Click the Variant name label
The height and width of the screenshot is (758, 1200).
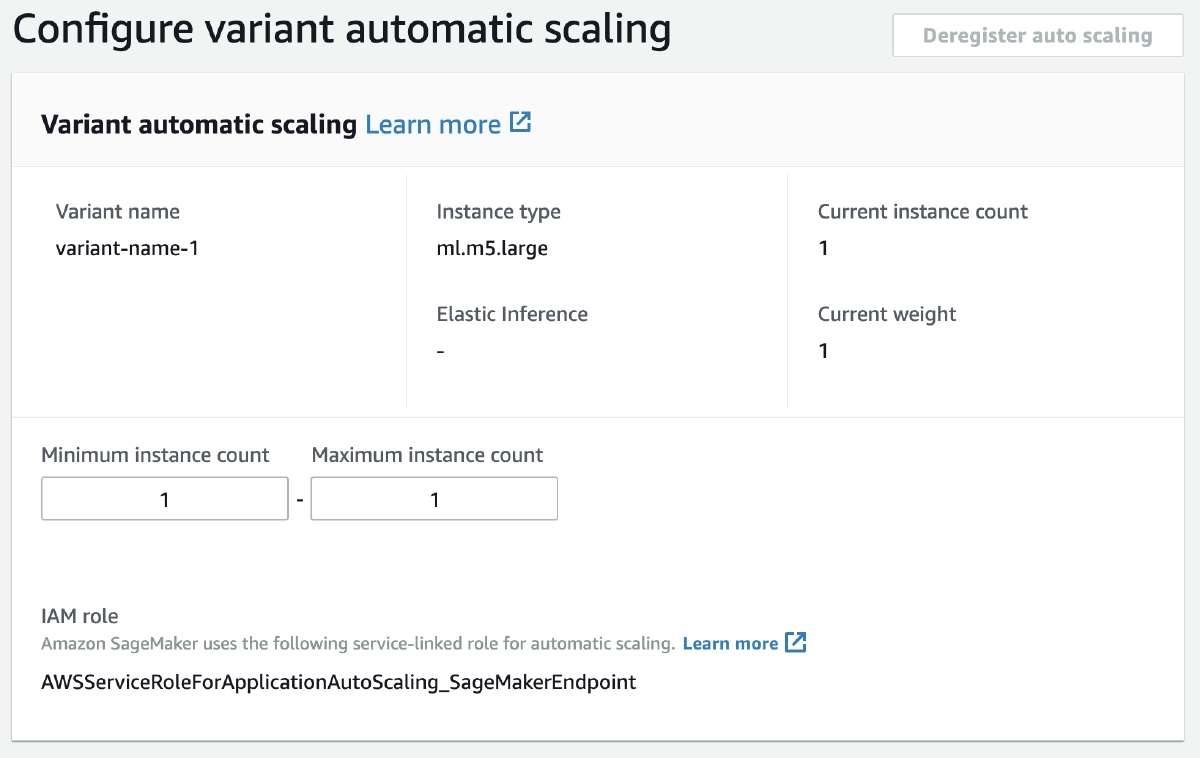(x=118, y=211)
